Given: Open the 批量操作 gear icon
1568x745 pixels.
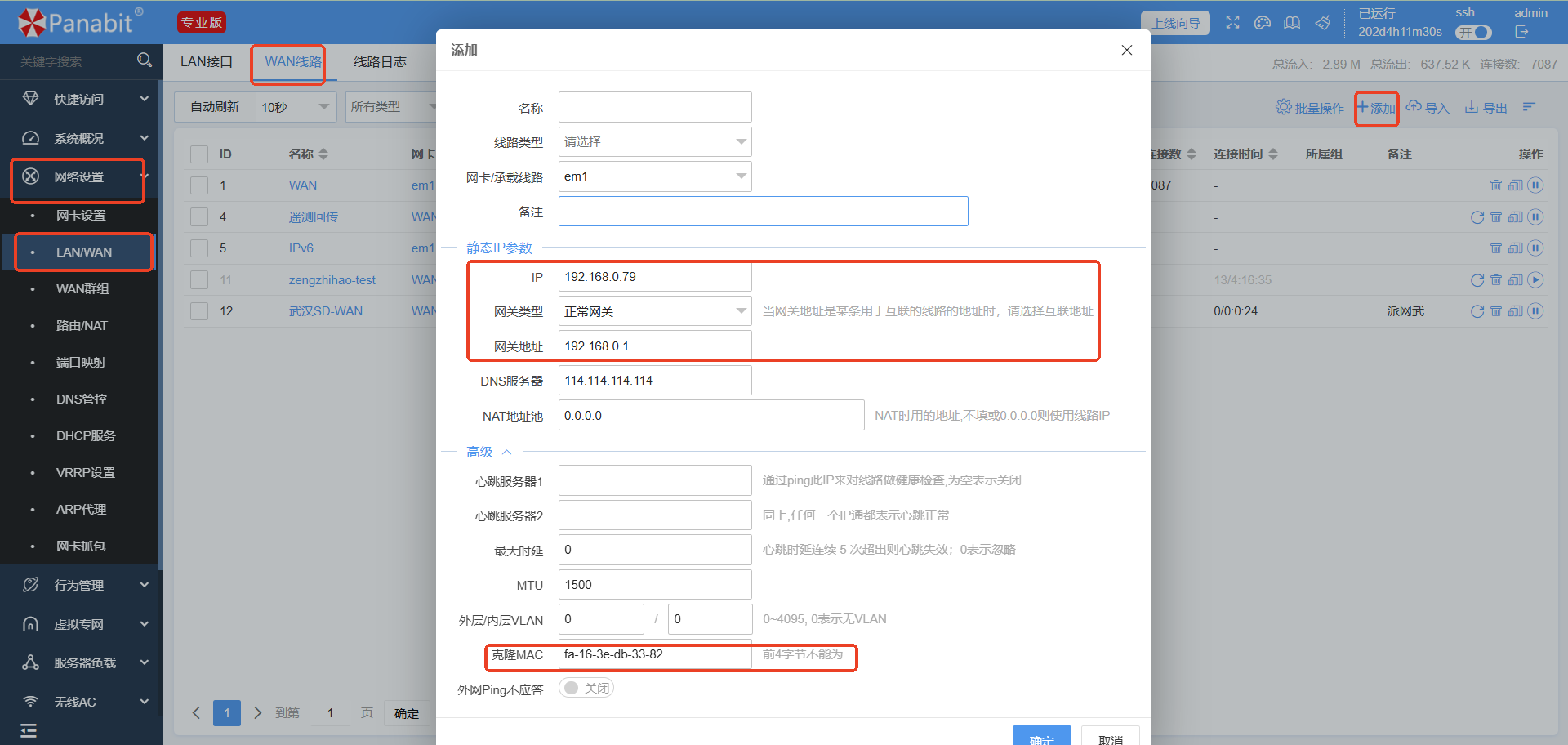Looking at the screenshot, I should coord(1283,106).
